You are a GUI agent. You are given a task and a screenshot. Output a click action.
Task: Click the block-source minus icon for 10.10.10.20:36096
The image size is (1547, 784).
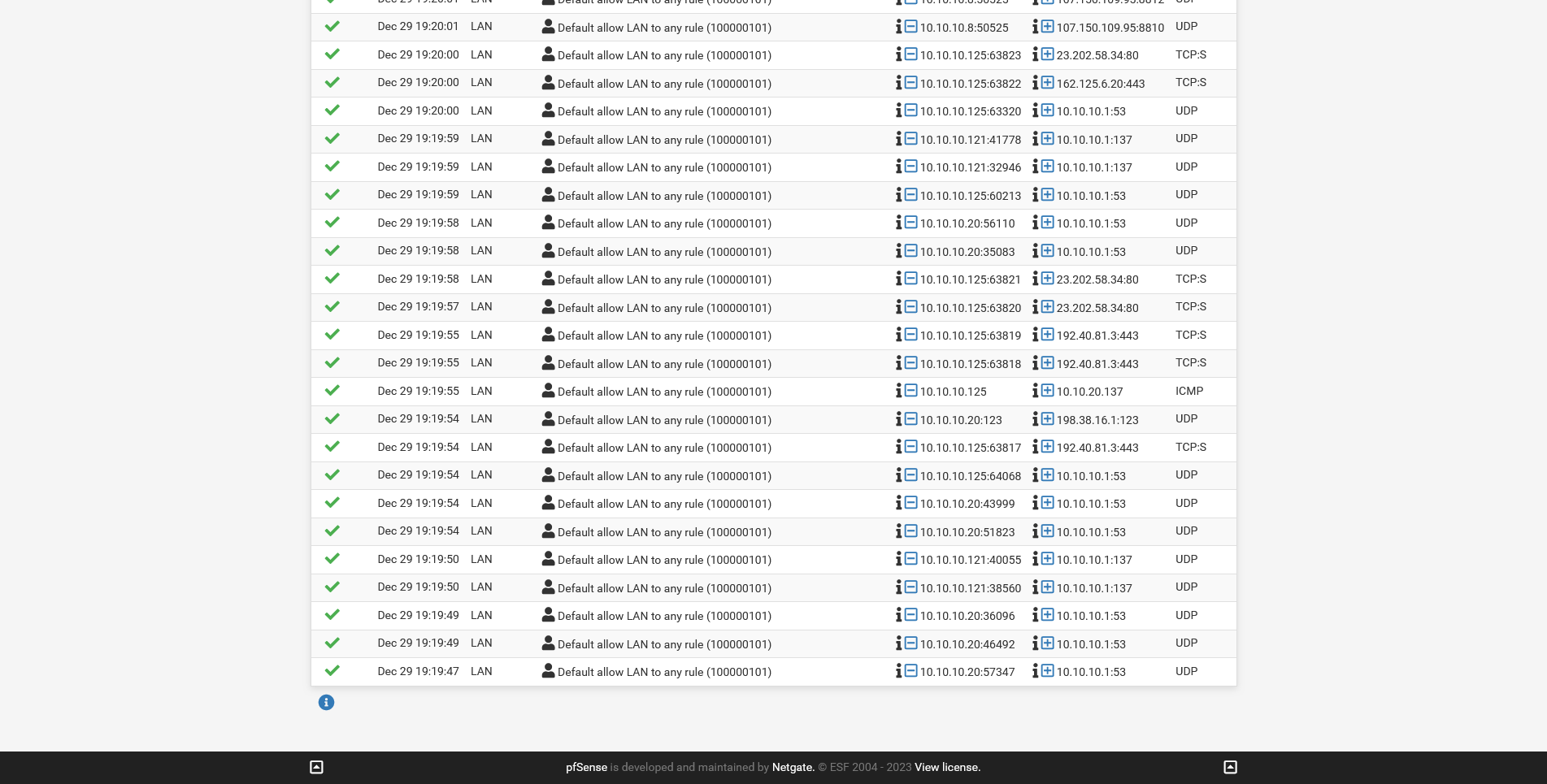911,615
